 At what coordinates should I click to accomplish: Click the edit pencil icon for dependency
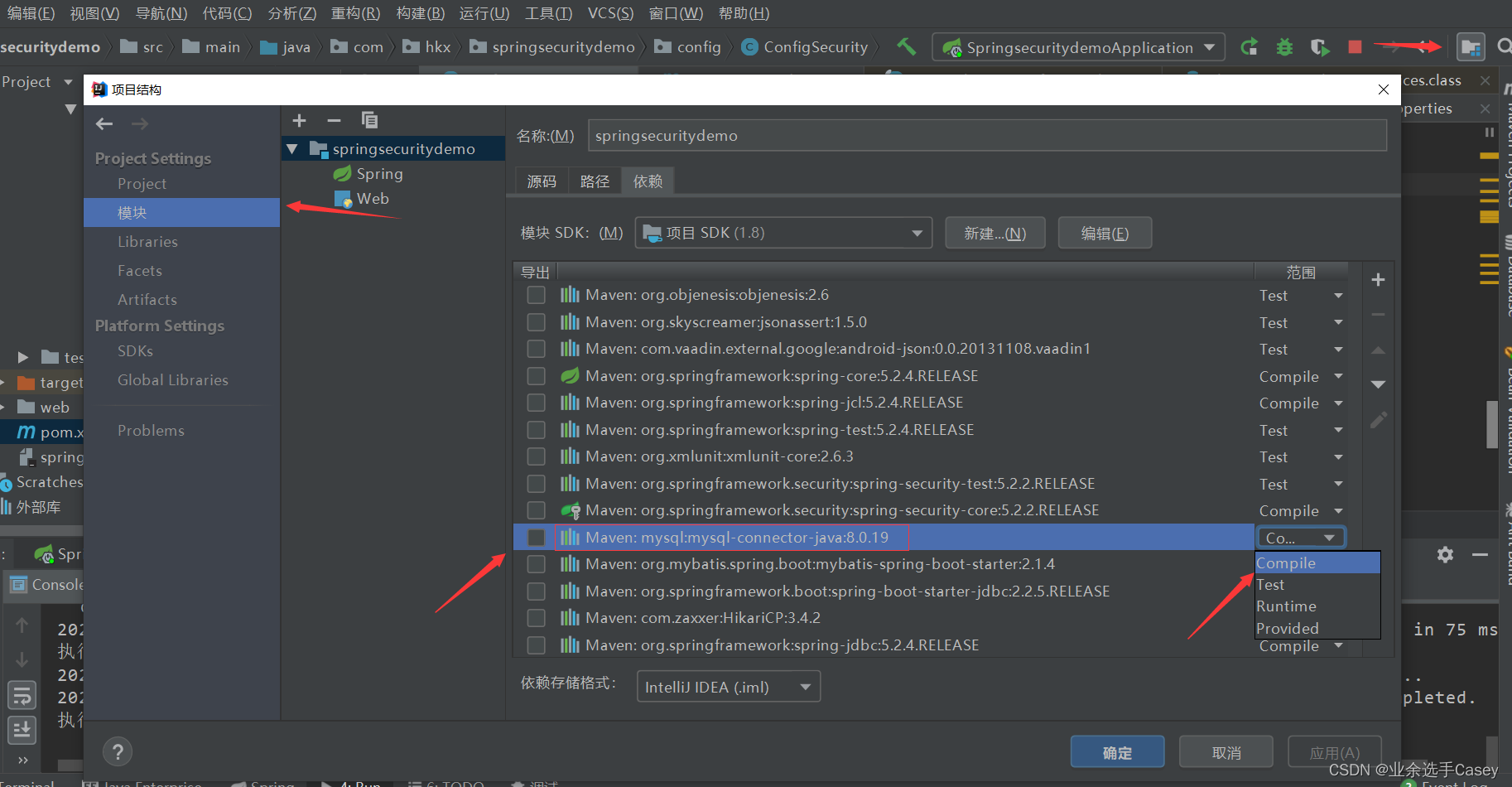point(1378,420)
